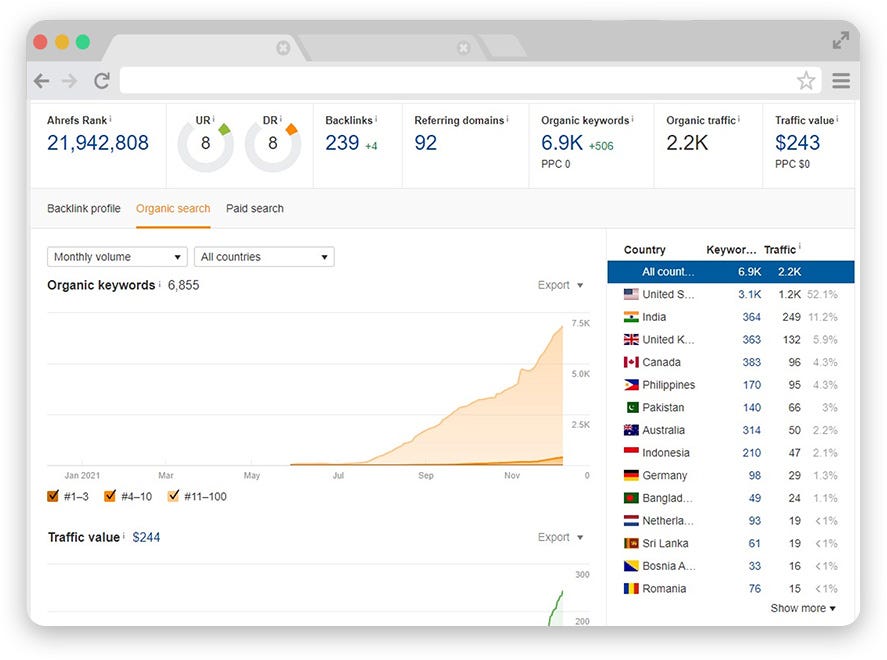Activate the third small browser tab
The image size is (887, 660).
coord(503,48)
